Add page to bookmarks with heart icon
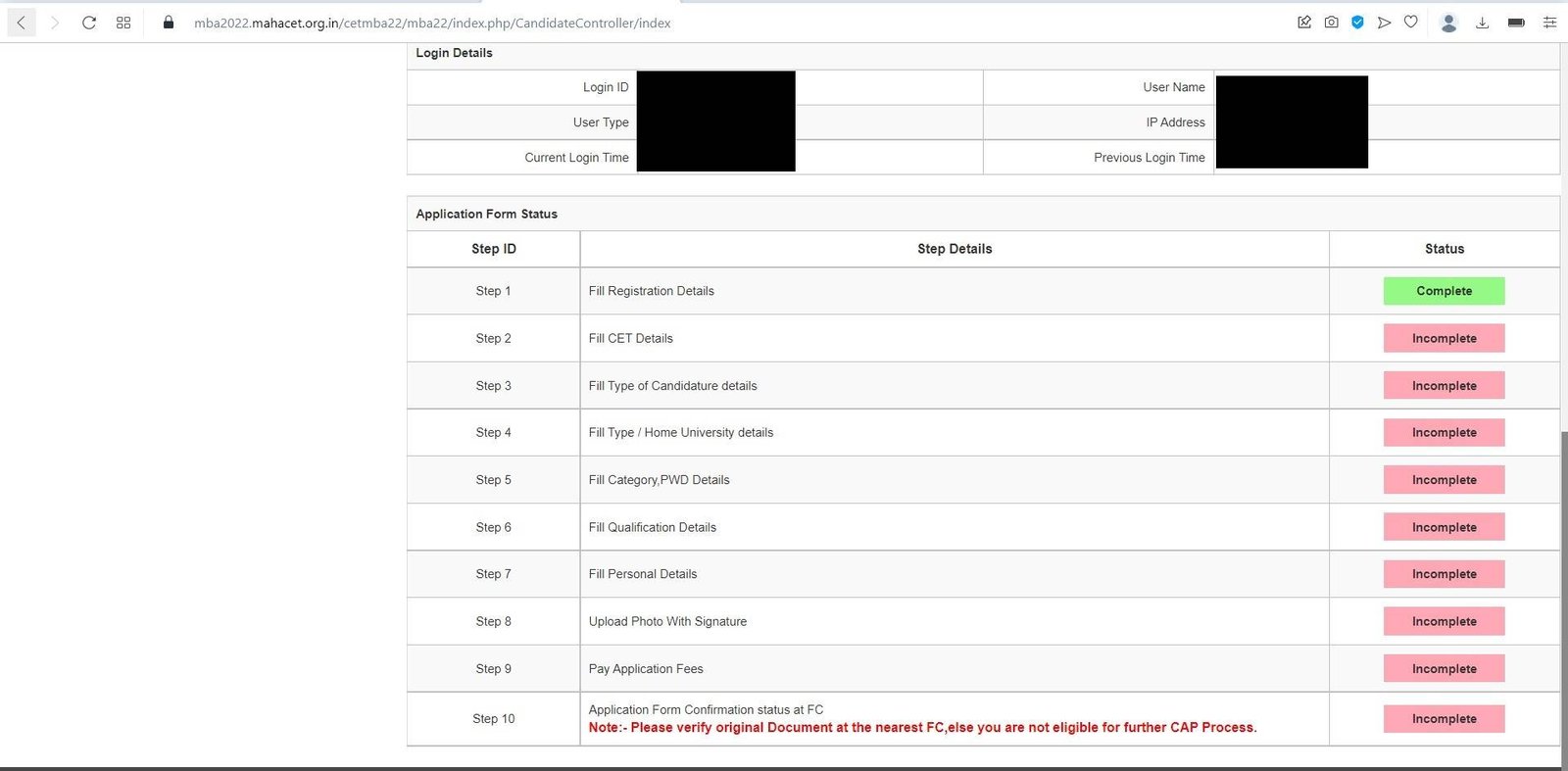 (1411, 22)
